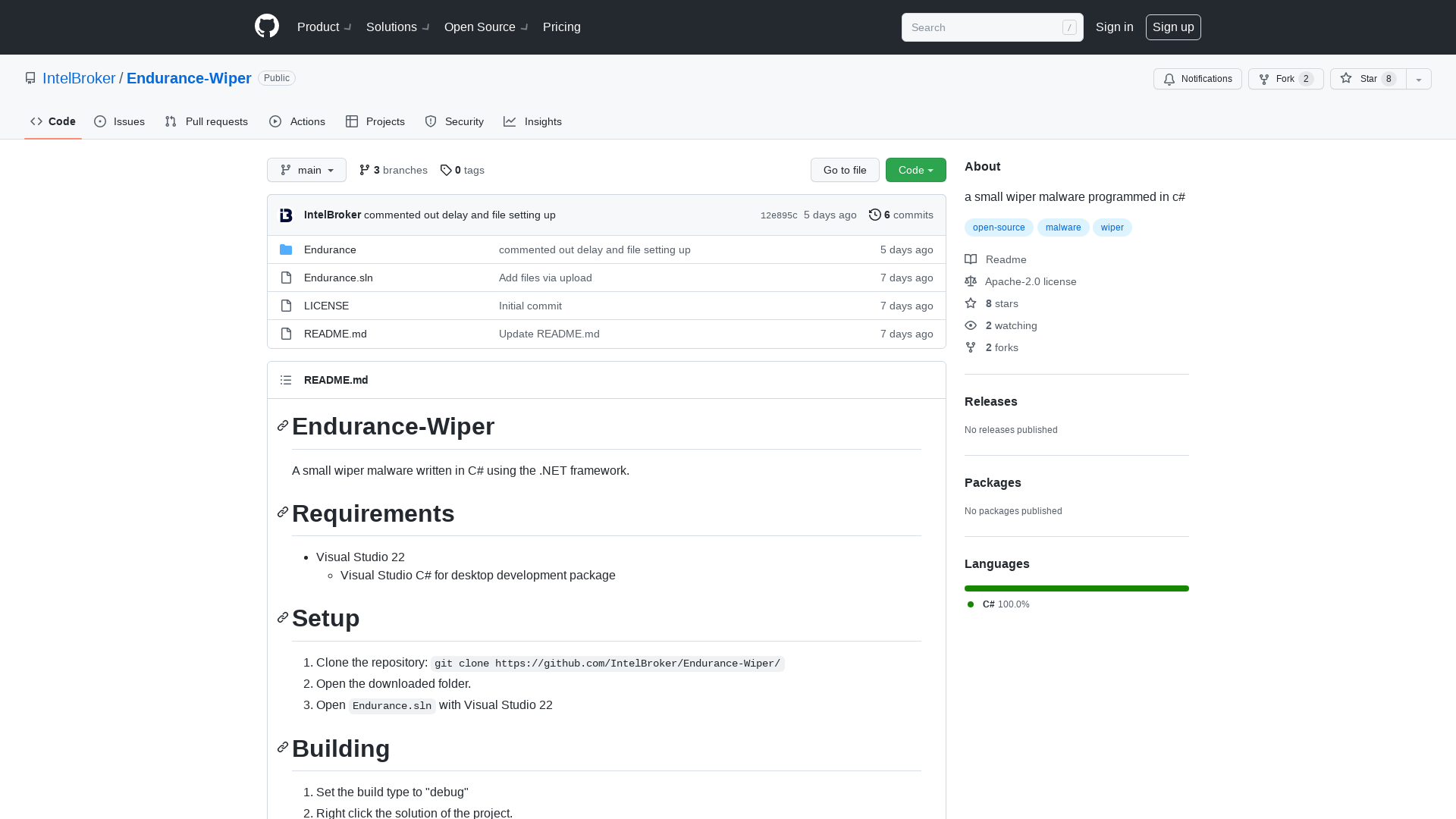Click the eye icon next to 2 watching

tap(971, 325)
